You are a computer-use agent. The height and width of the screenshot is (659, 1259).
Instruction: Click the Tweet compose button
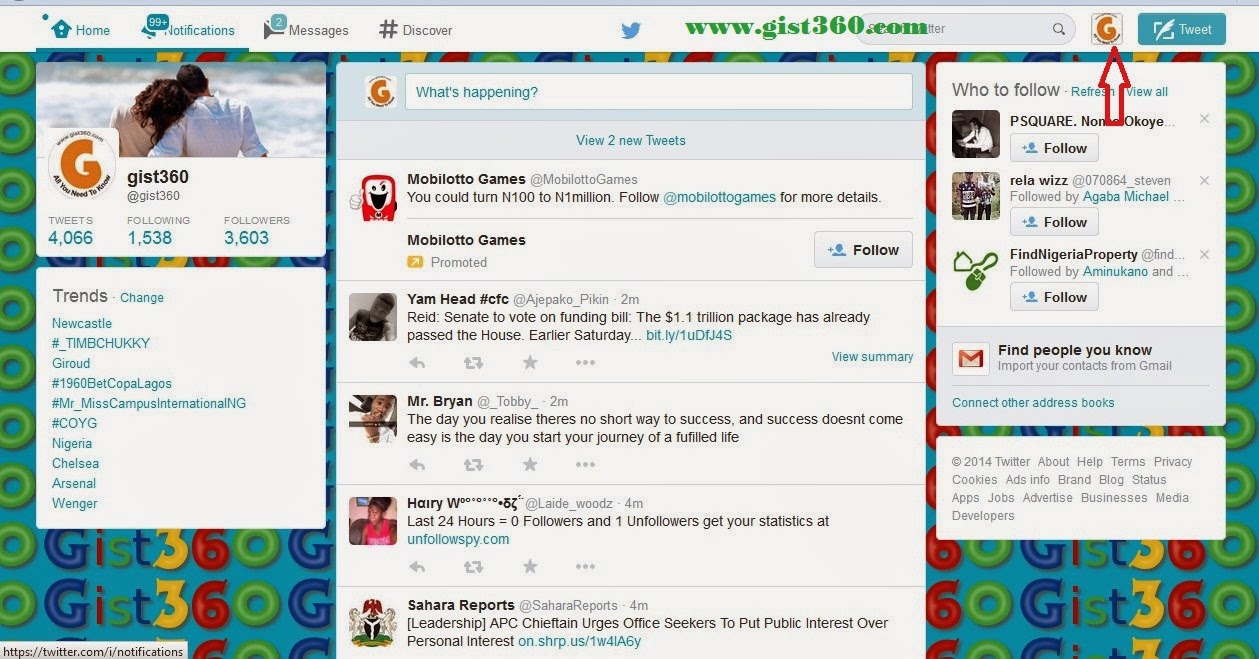[x=1181, y=29]
